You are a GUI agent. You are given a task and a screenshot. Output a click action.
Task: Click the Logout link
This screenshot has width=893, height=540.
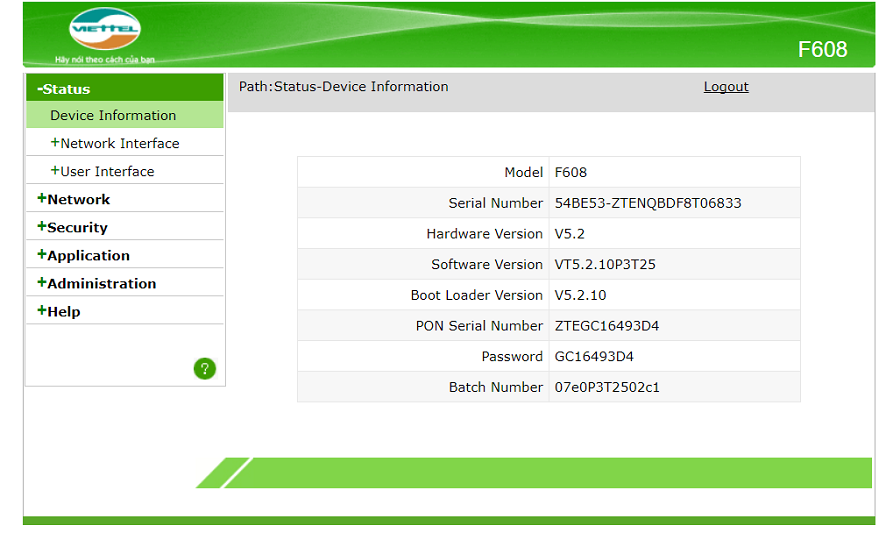(726, 87)
